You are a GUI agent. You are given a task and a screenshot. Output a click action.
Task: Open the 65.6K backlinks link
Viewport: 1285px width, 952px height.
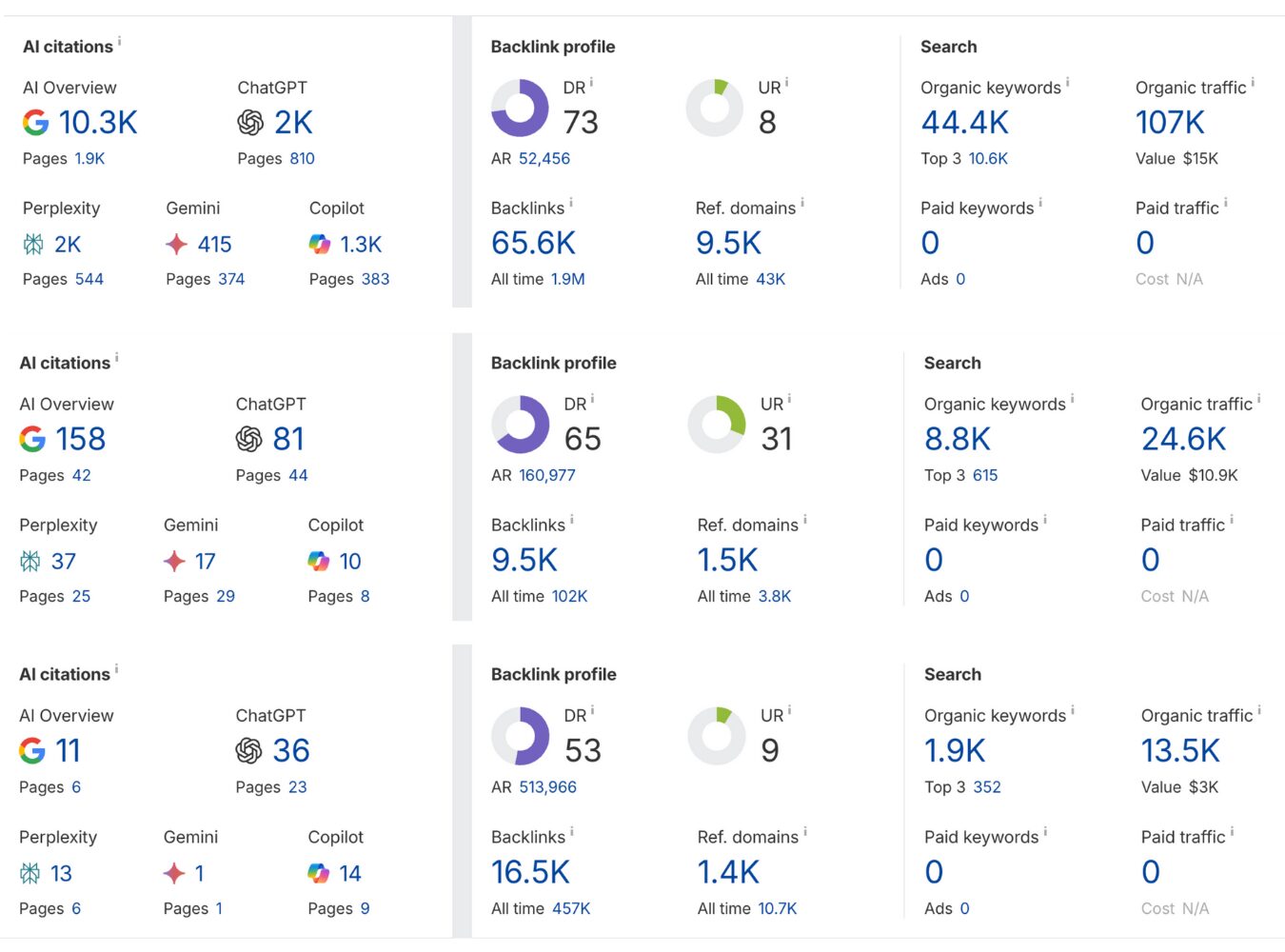pyautogui.click(x=533, y=244)
